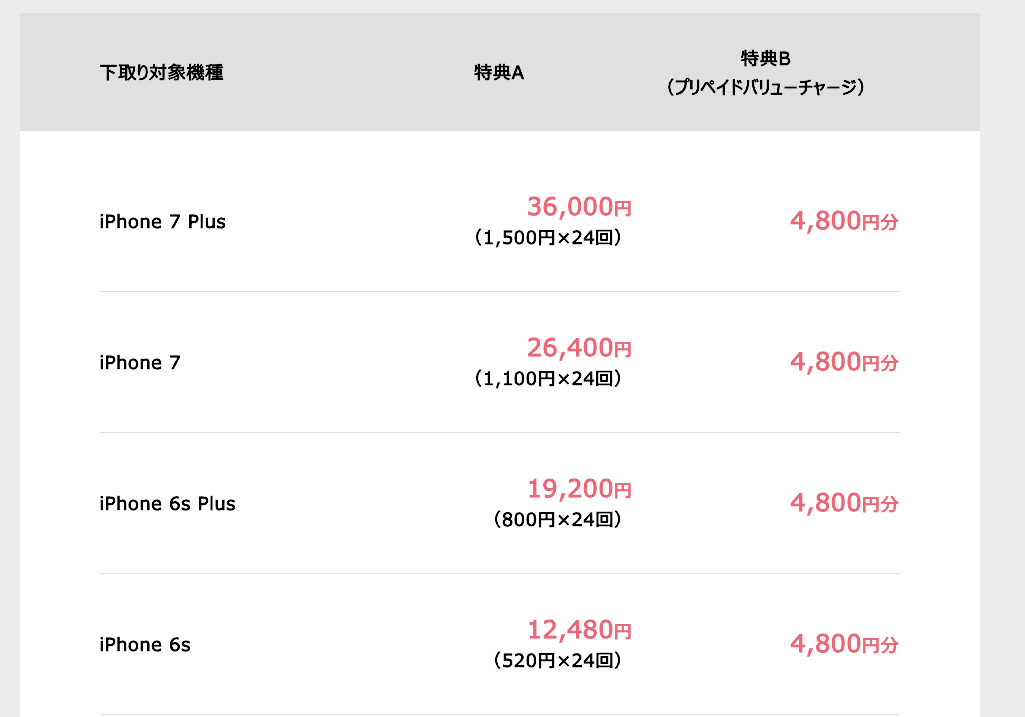The height and width of the screenshot is (717, 1025).
Task: Select the iPhone 7 row label
Action: point(140,363)
